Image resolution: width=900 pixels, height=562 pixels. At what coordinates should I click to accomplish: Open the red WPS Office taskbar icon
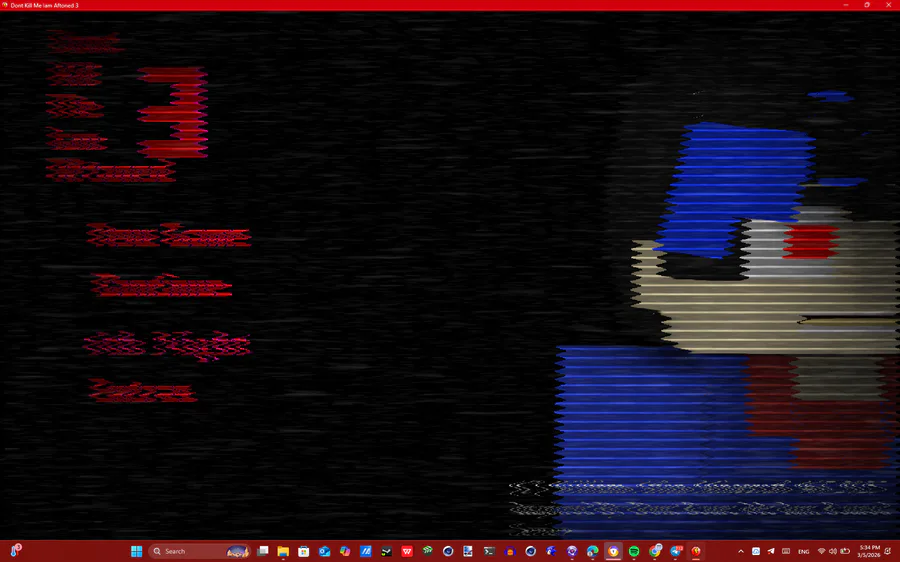click(407, 551)
